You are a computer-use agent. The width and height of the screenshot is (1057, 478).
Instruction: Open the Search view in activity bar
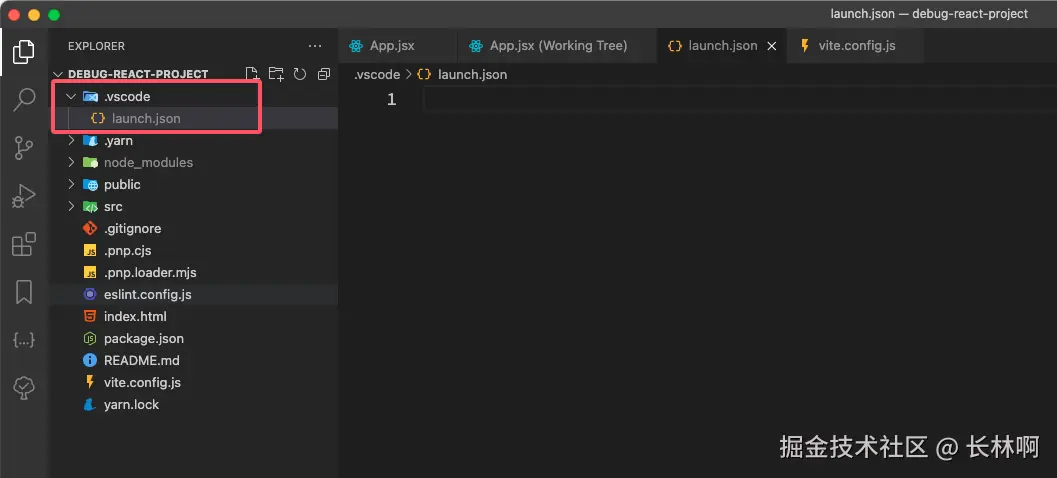(x=24, y=100)
